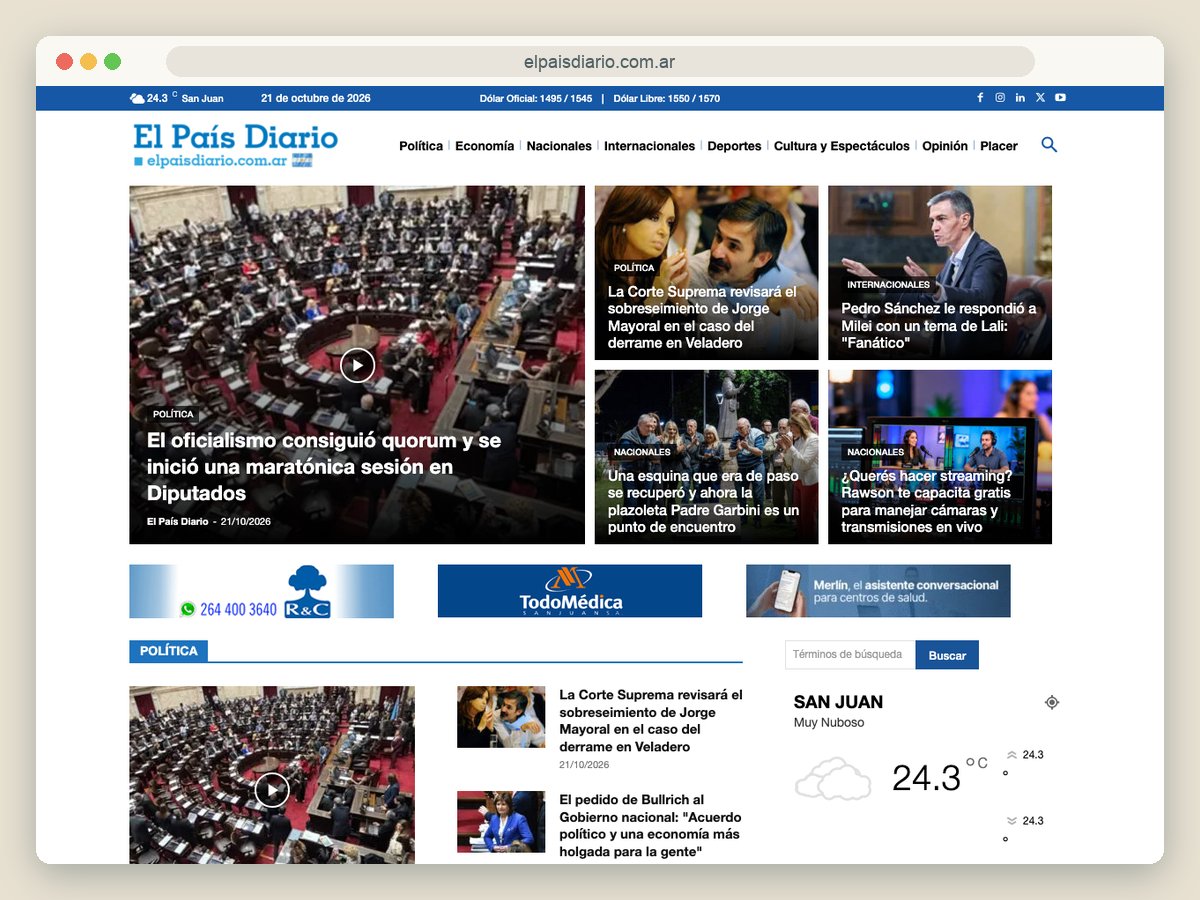Read headline about oficialismo consiguió quorum
The height and width of the screenshot is (900, 1200).
[x=324, y=467]
